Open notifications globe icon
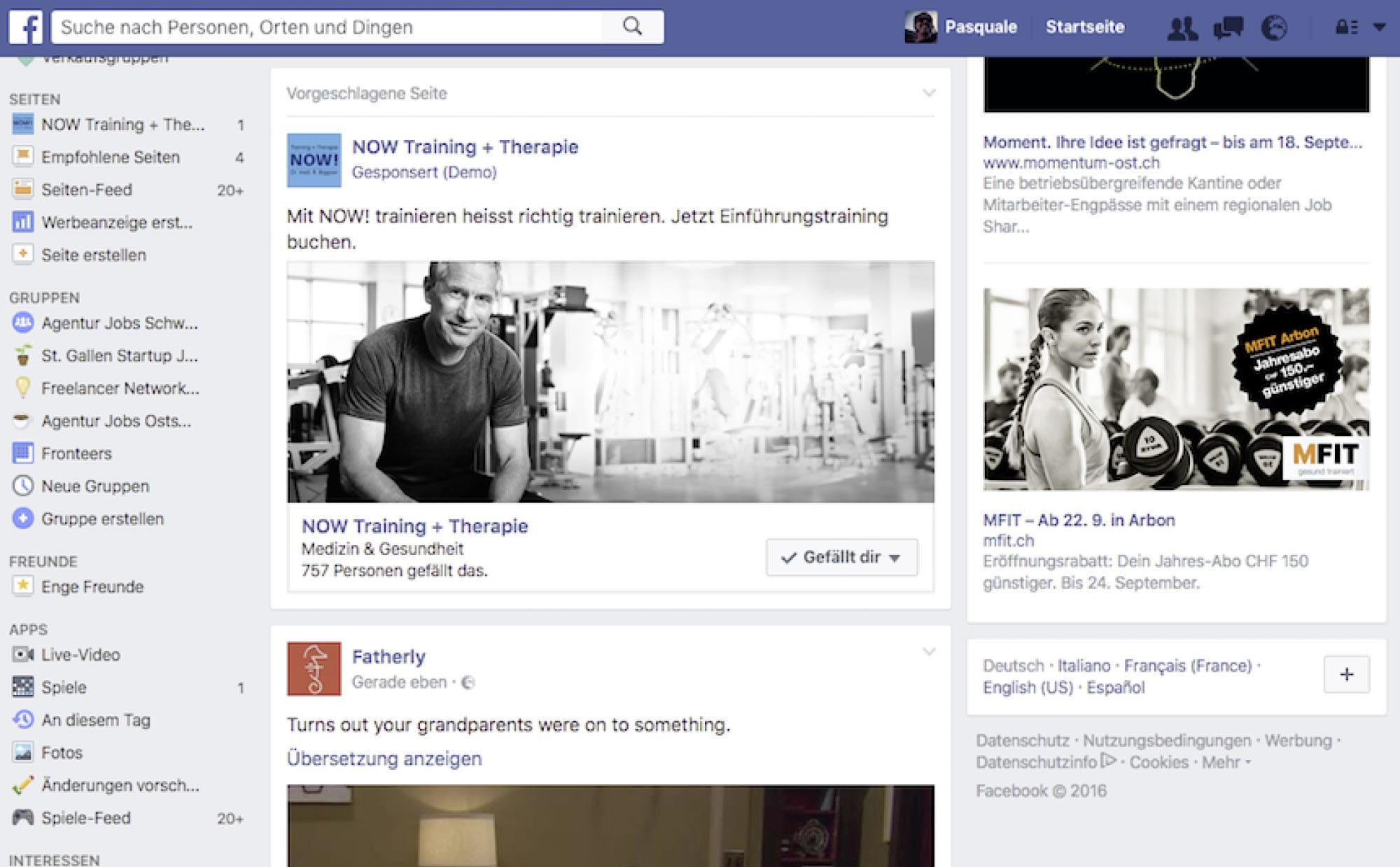Screen dimensions: 1400x867 [1274, 28]
